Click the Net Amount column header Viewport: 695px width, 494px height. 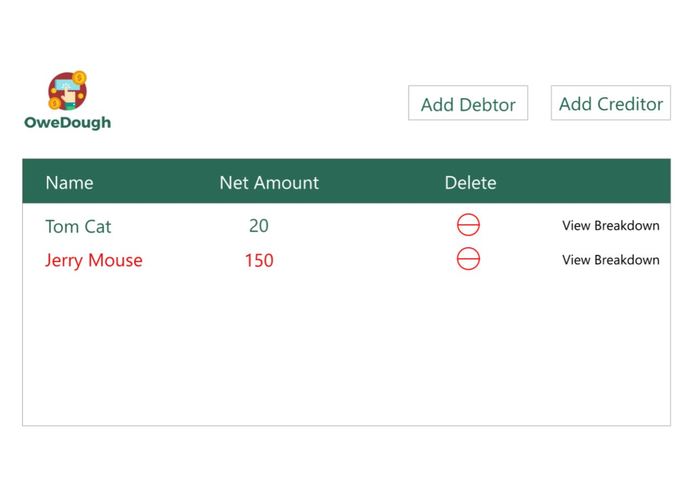click(x=269, y=183)
